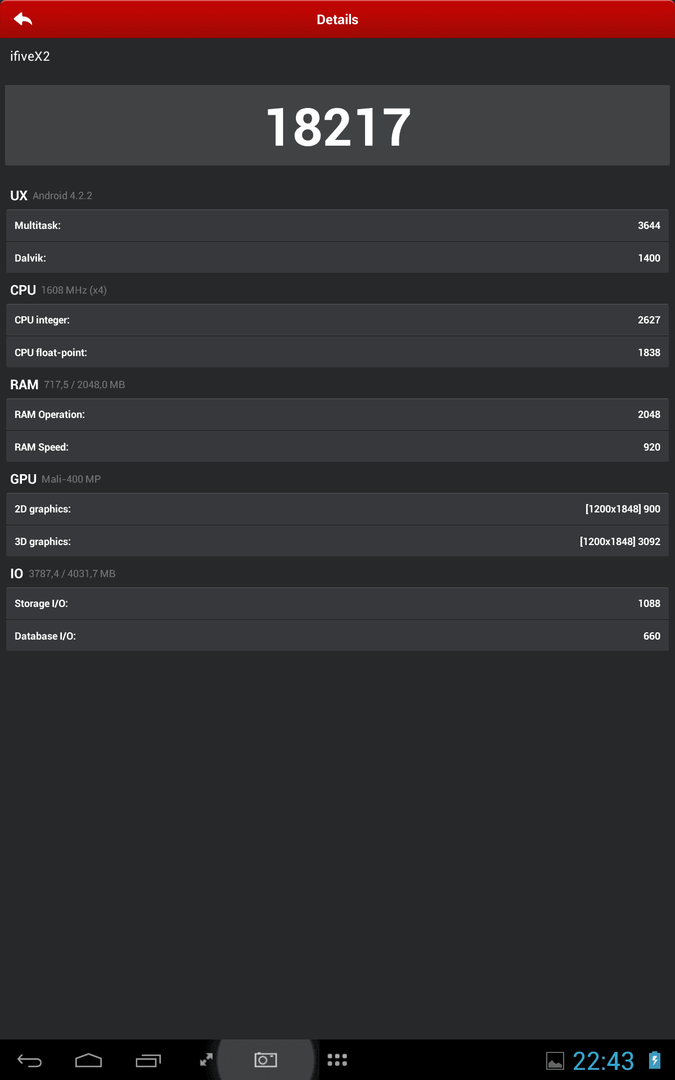675x1080 pixels.
Task: Select the CPU integer row
Action: click(x=338, y=320)
